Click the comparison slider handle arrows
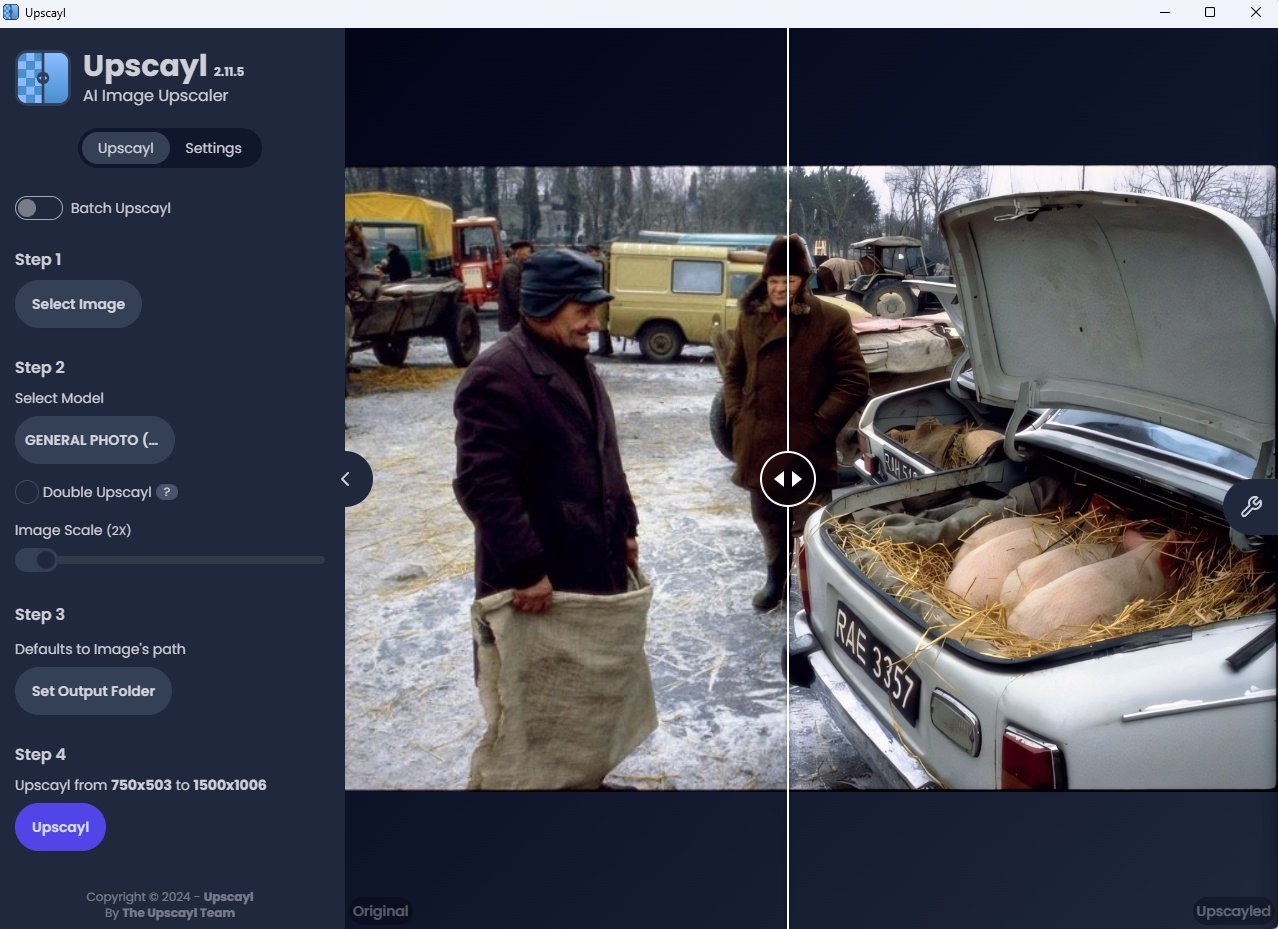The width and height of the screenshot is (1278, 929). tap(788, 479)
